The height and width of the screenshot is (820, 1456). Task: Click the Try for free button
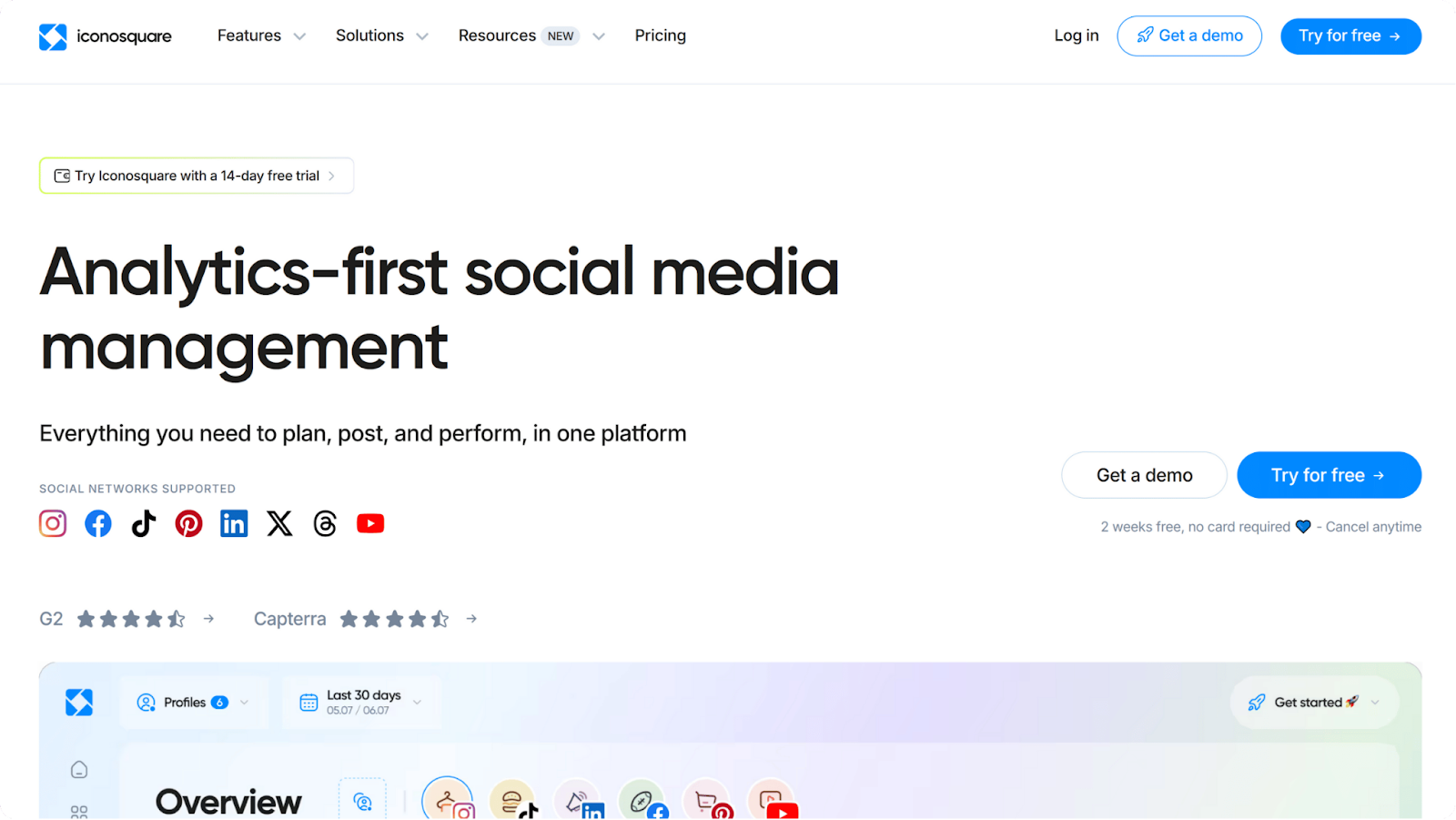click(1350, 35)
